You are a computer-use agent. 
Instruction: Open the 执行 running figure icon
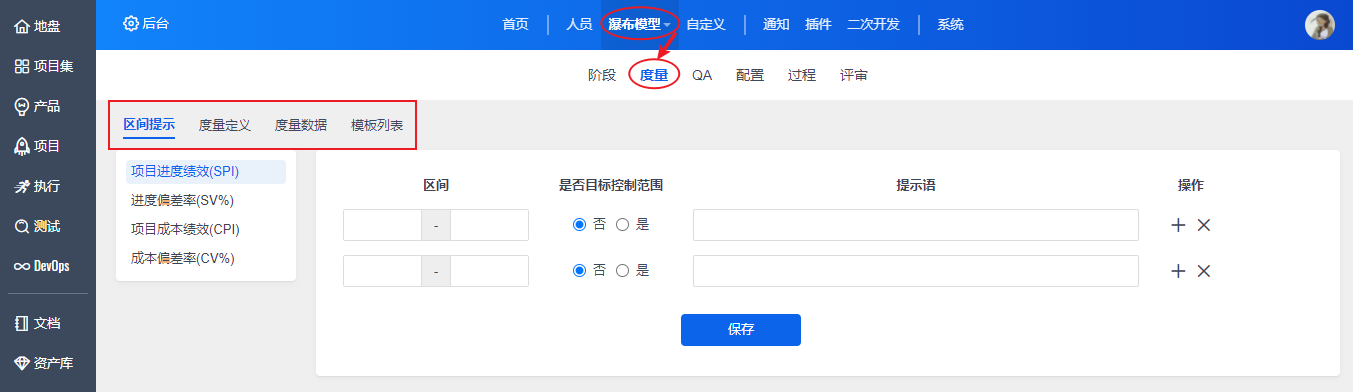[21, 186]
